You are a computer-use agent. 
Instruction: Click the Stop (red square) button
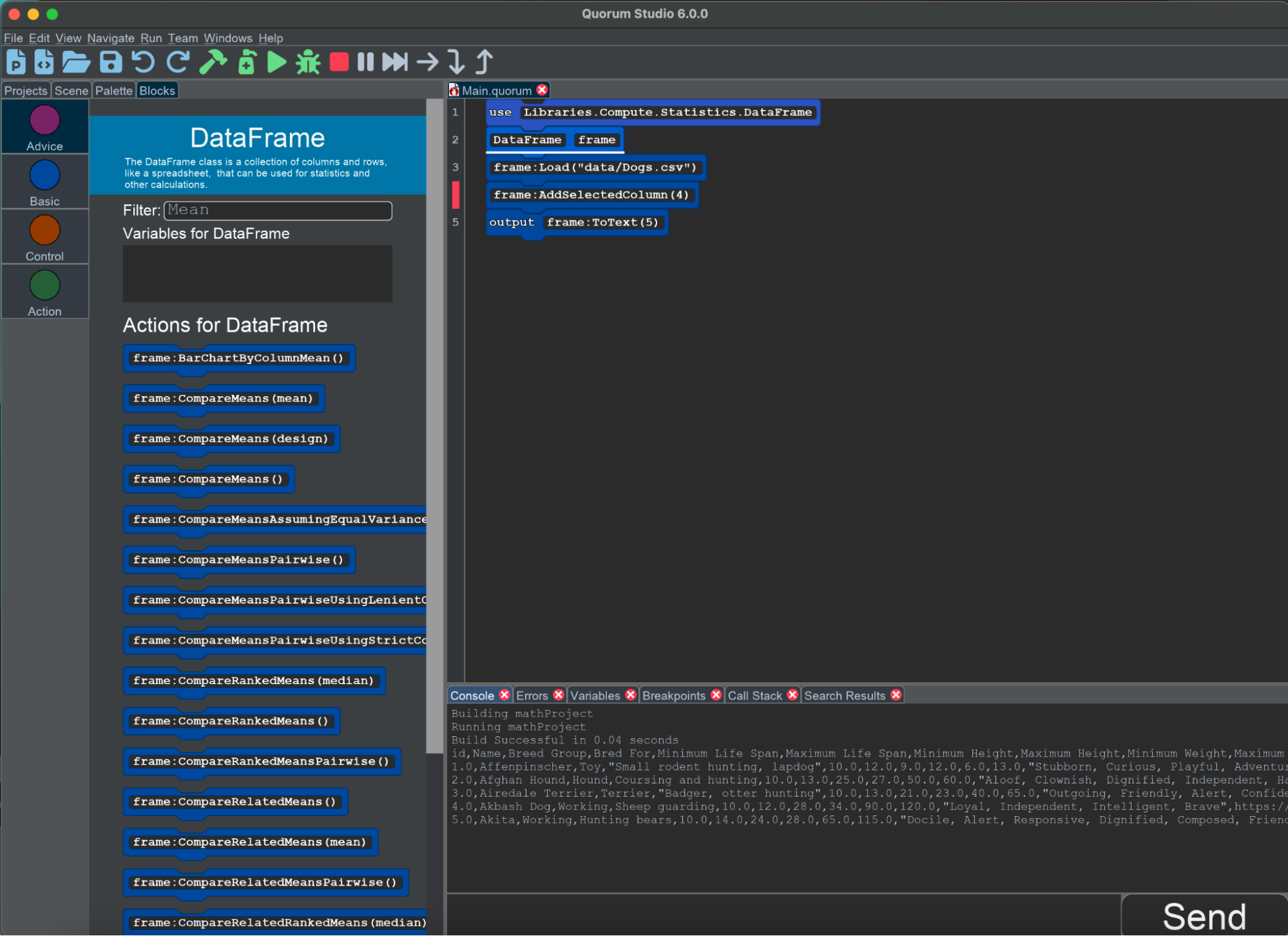click(339, 62)
